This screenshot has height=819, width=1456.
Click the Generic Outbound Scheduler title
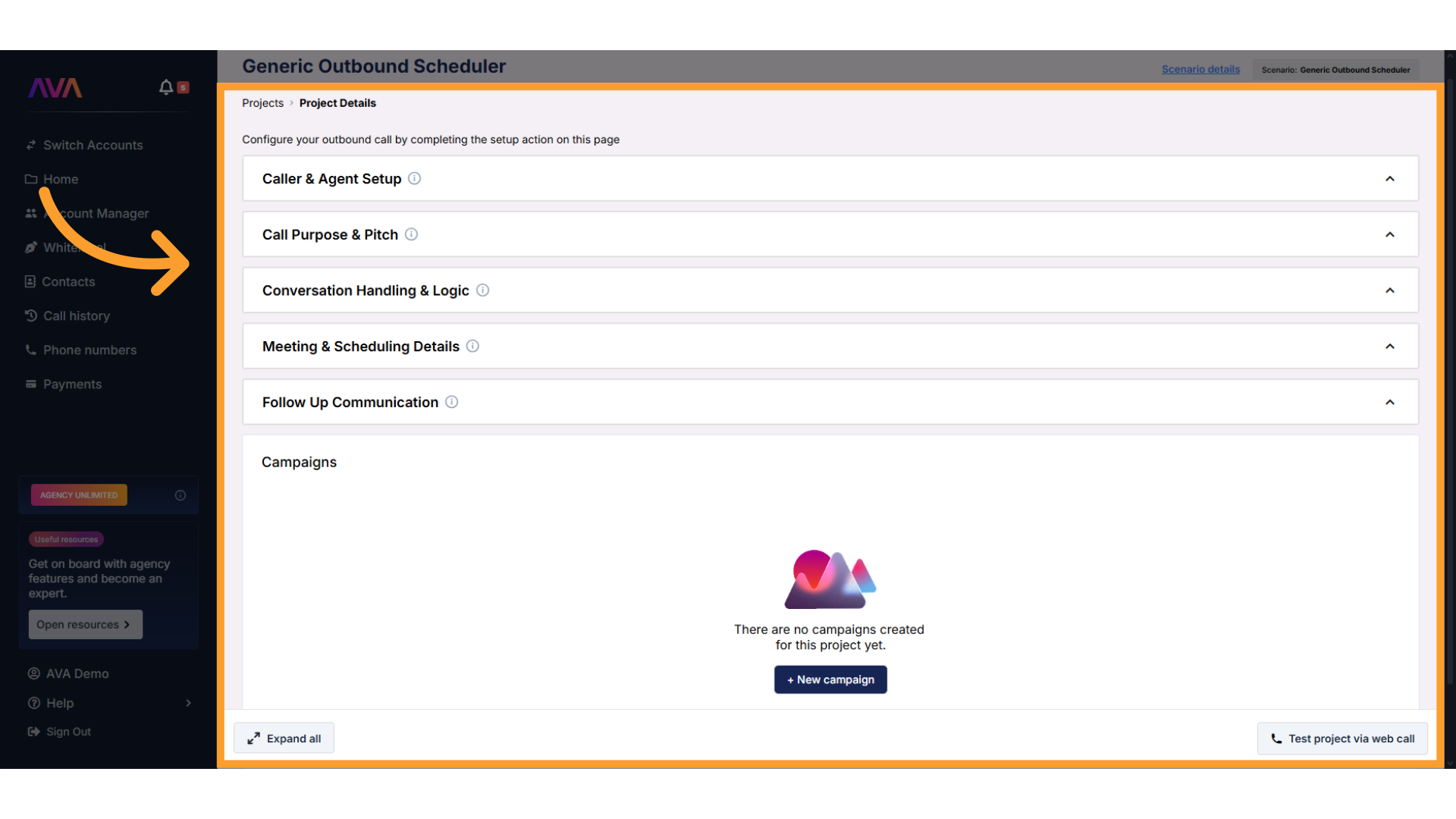tap(374, 66)
